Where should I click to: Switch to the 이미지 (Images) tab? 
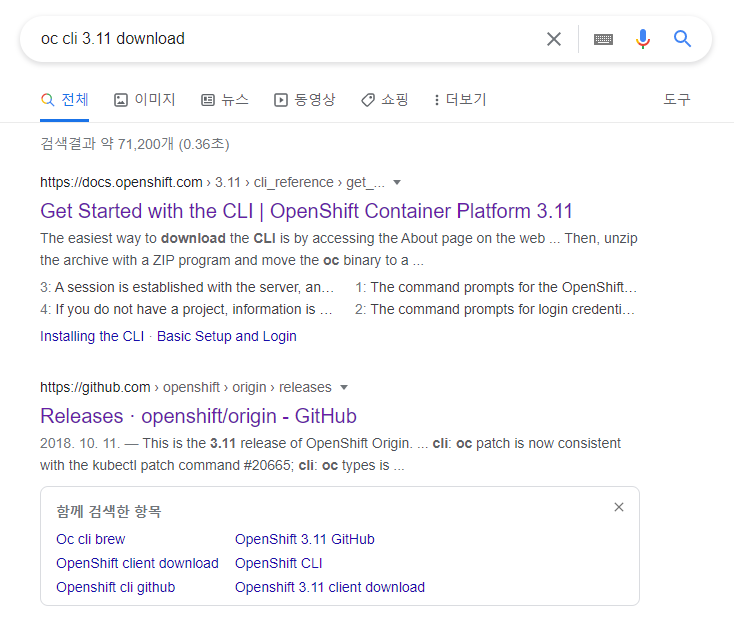145,100
